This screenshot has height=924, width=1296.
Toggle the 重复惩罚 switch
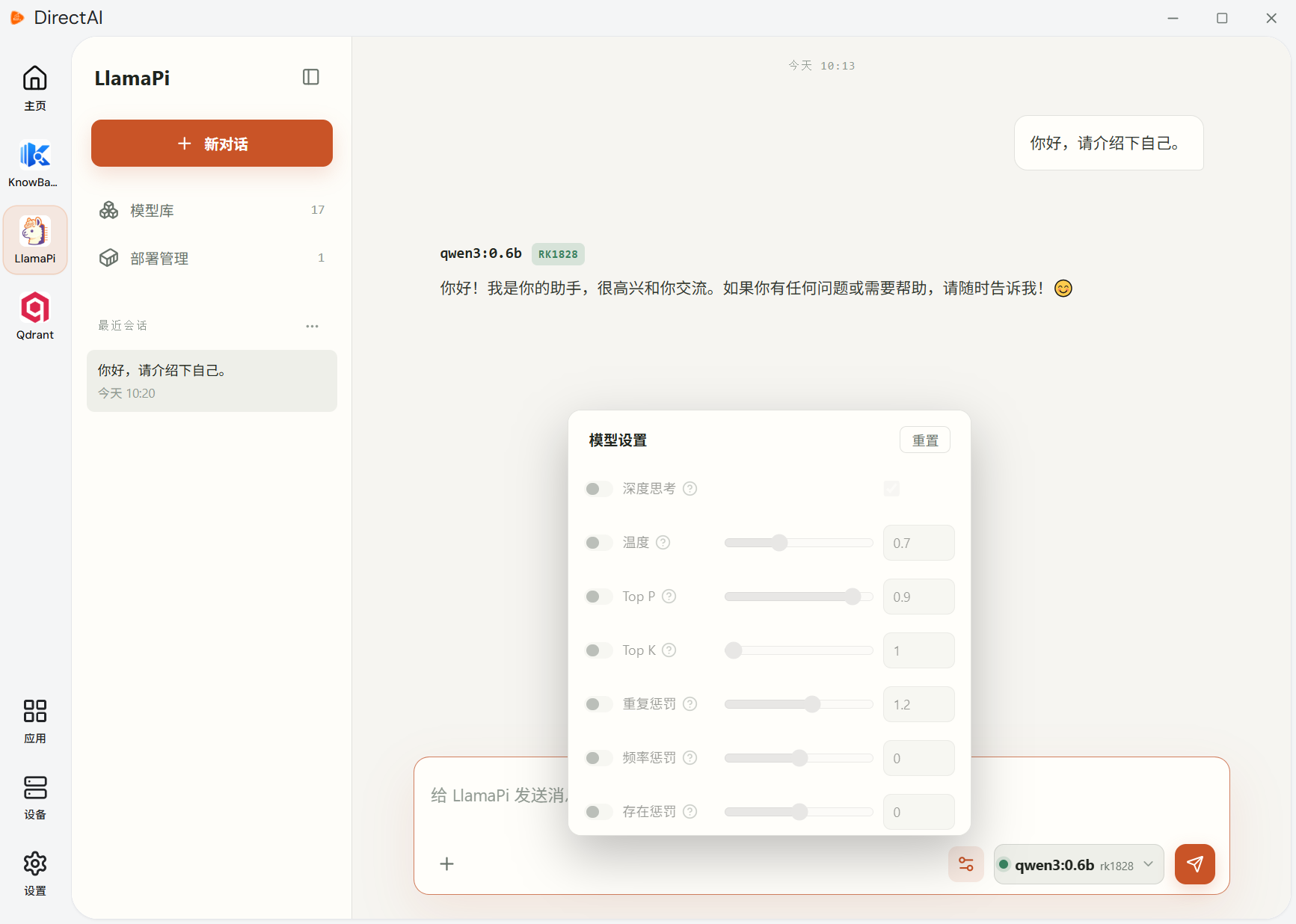coord(599,704)
